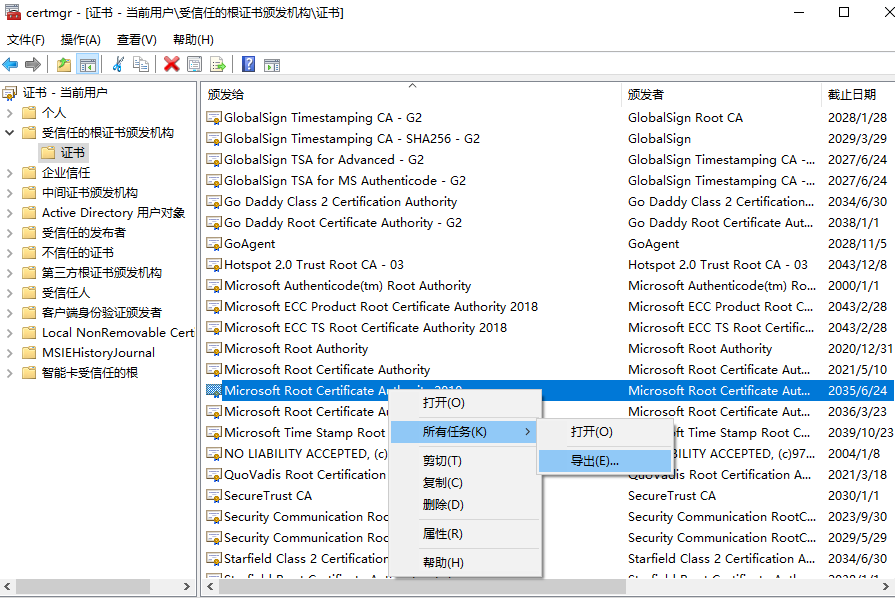
Task: Open the 文件(F) menu
Action: point(26,40)
